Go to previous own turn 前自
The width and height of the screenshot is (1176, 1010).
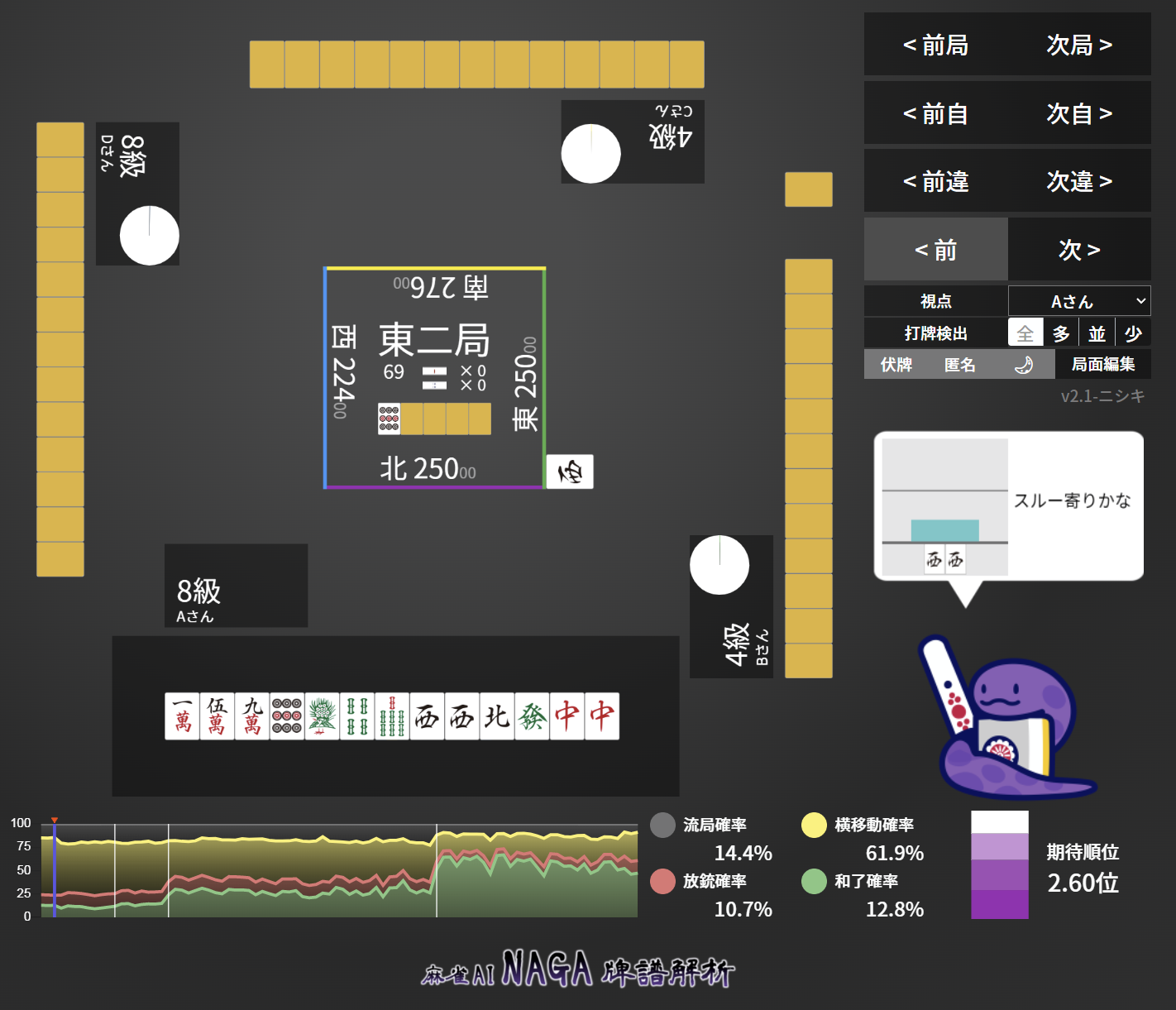pos(935,113)
